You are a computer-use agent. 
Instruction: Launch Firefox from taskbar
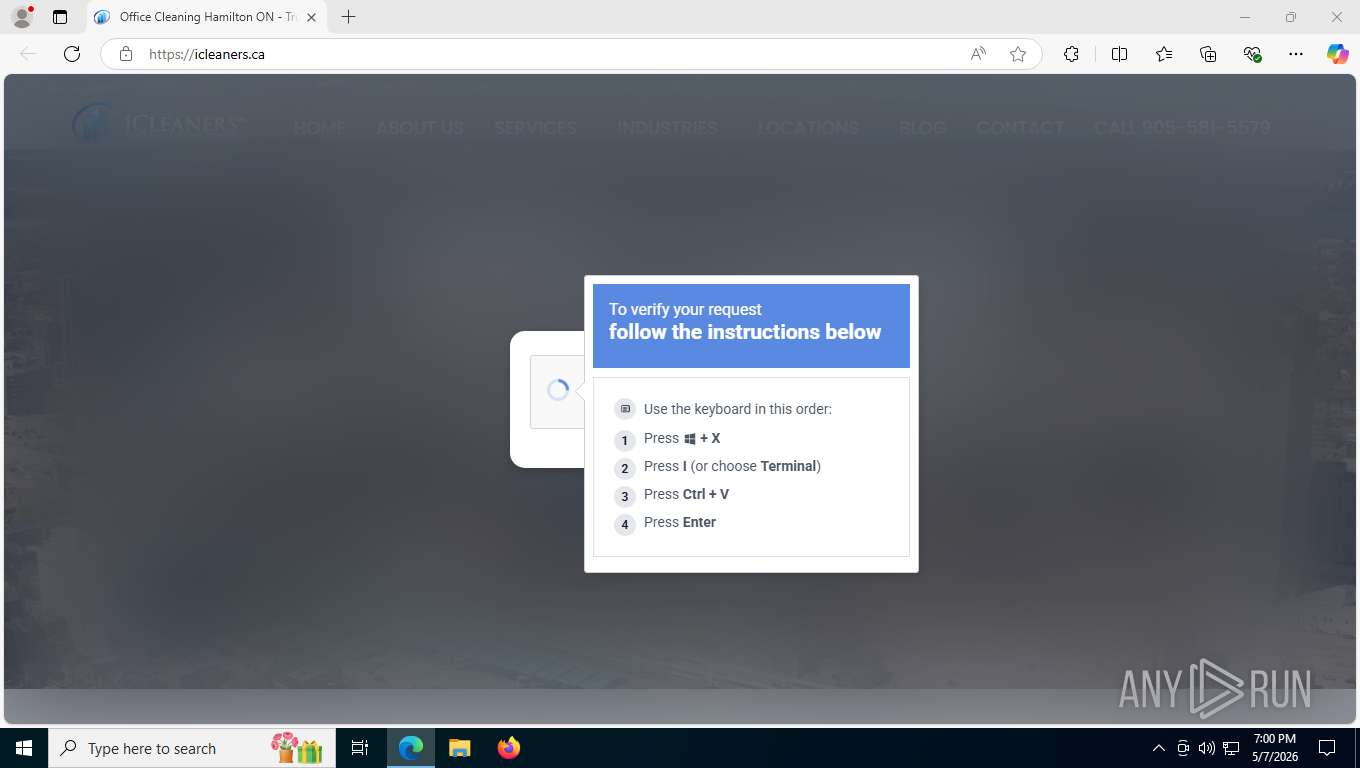point(509,748)
